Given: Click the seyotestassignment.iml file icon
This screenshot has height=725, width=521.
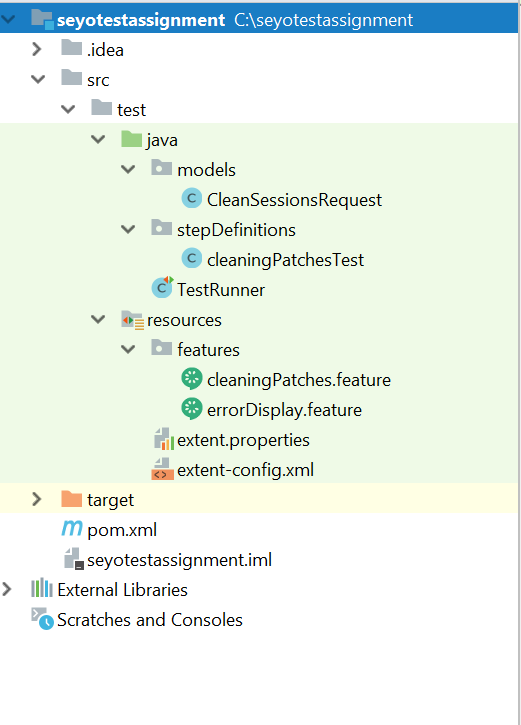Looking at the screenshot, I should [74, 558].
